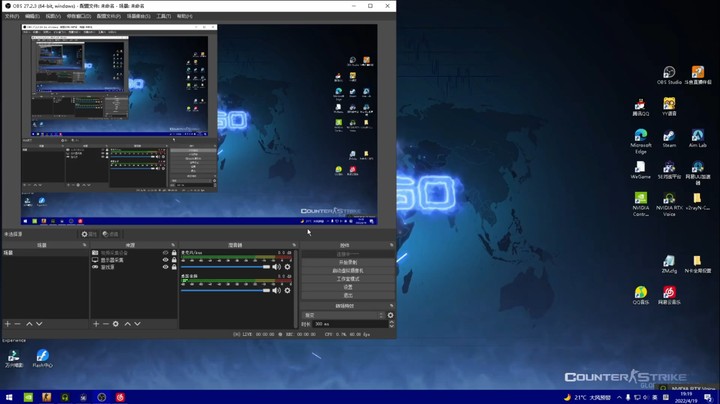Open the 网易云音乐 desktop shortcut
Screen dimensions: 720x404
point(669,295)
